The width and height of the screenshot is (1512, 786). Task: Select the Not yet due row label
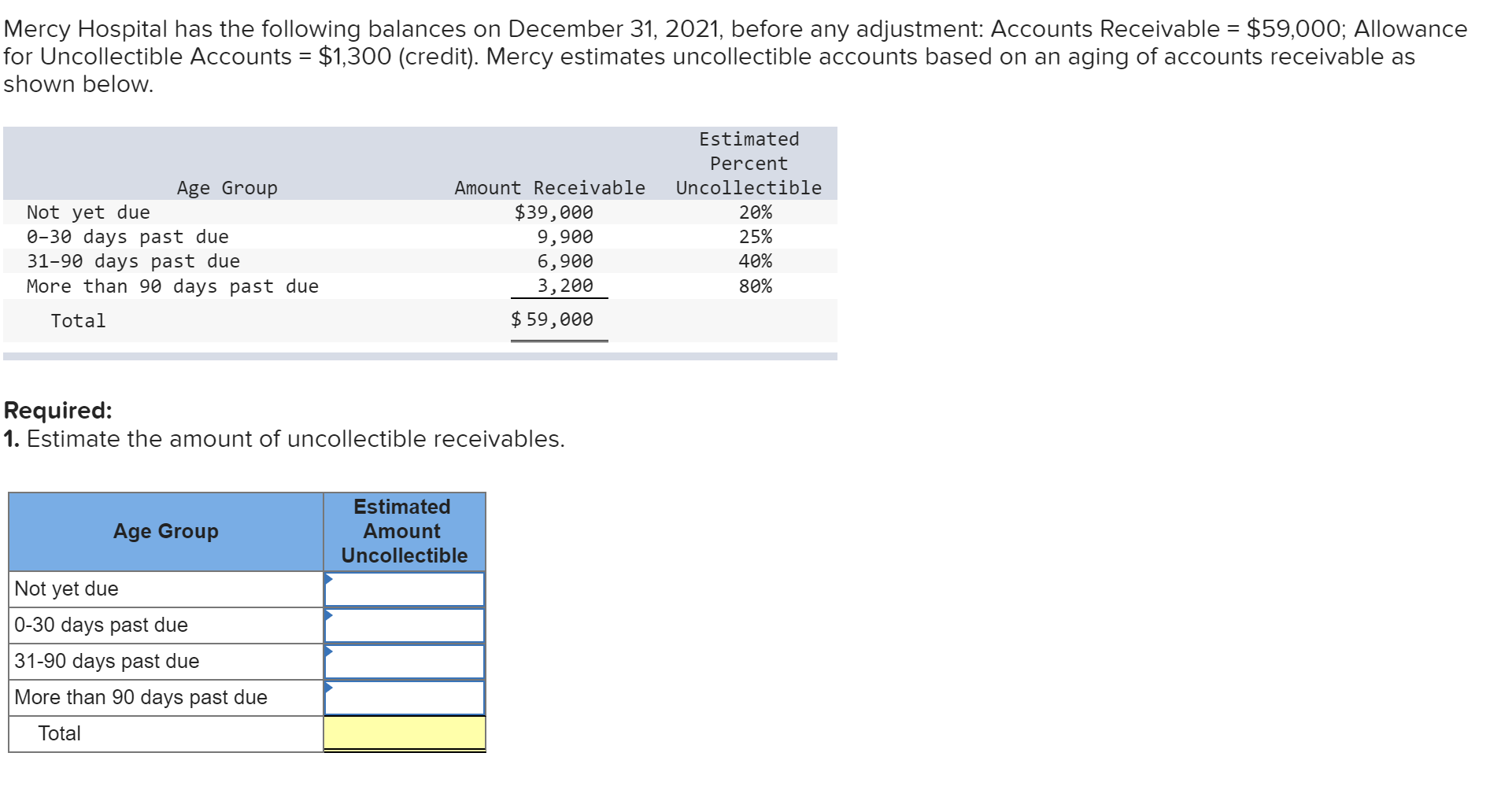[67, 589]
